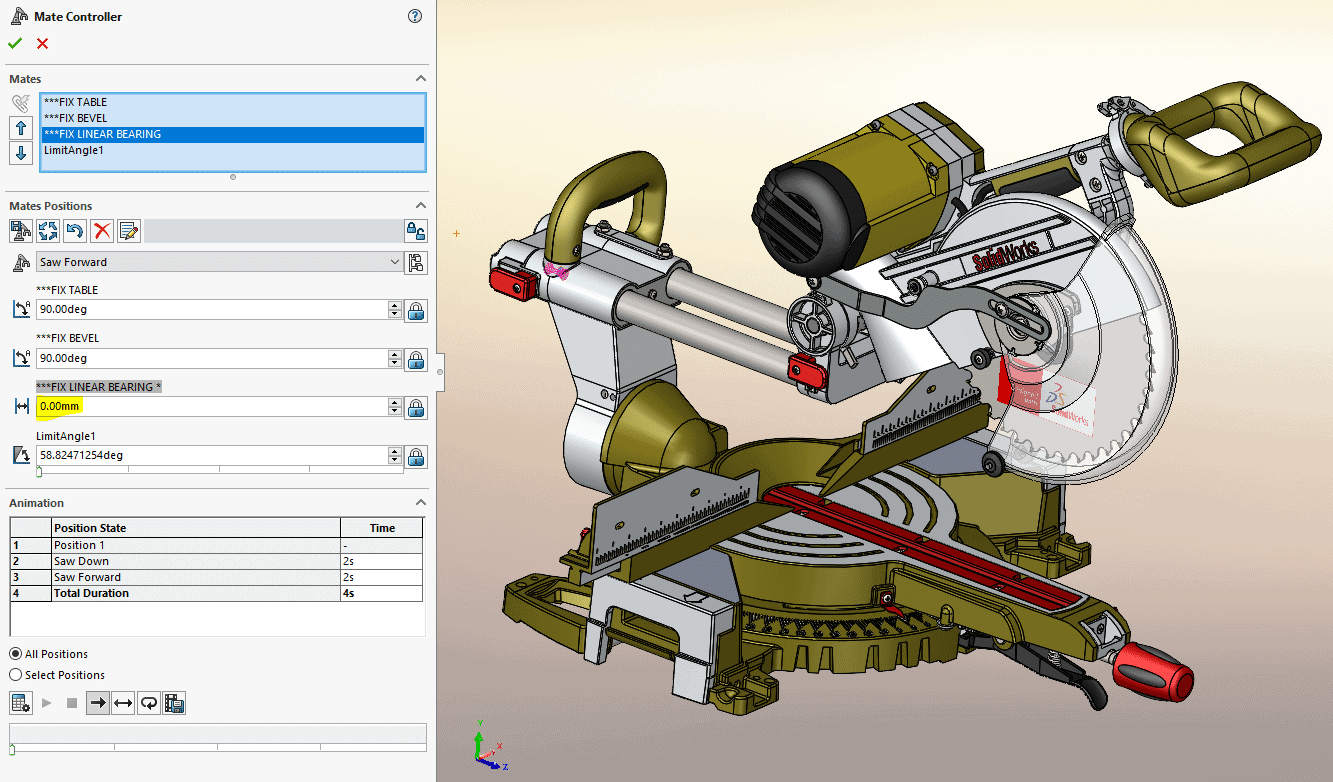The height and width of the screenshot is (782, 1333).
Task: Toggle lock for ***FIX TABLE mate
Action: point(416,310)
